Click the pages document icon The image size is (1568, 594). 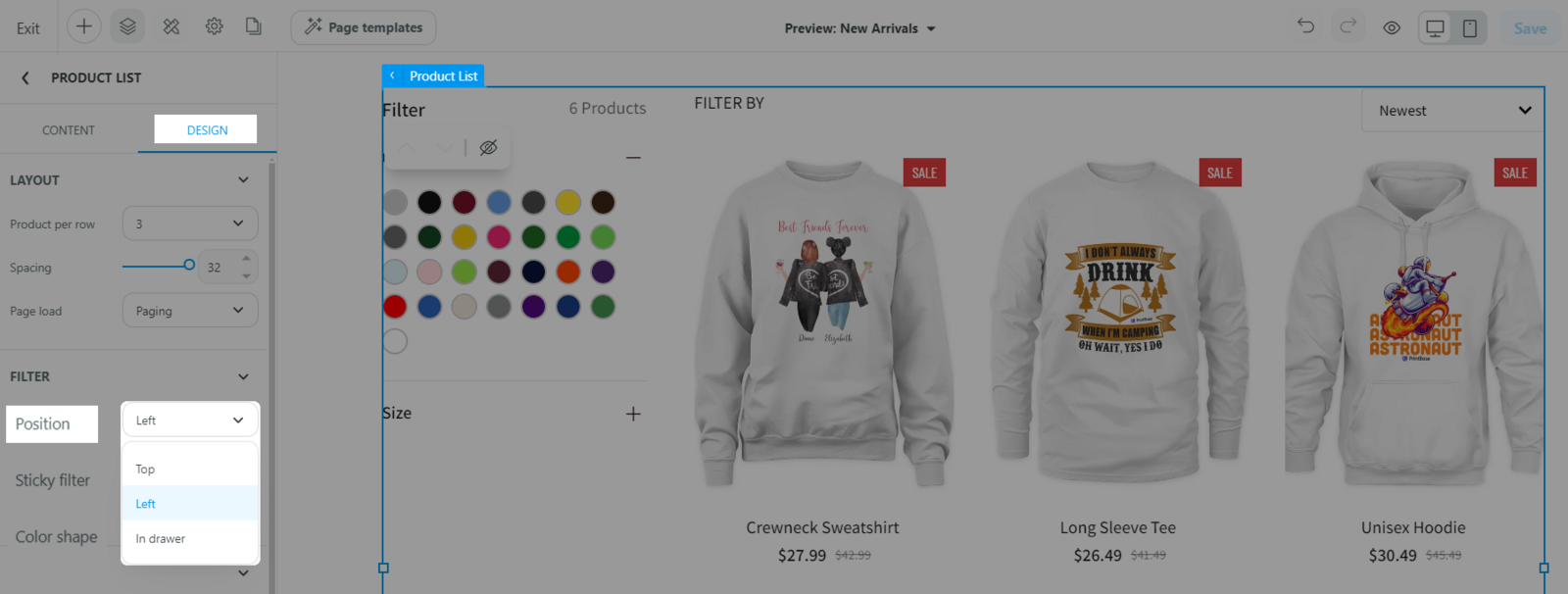click(x=254, y=26)
